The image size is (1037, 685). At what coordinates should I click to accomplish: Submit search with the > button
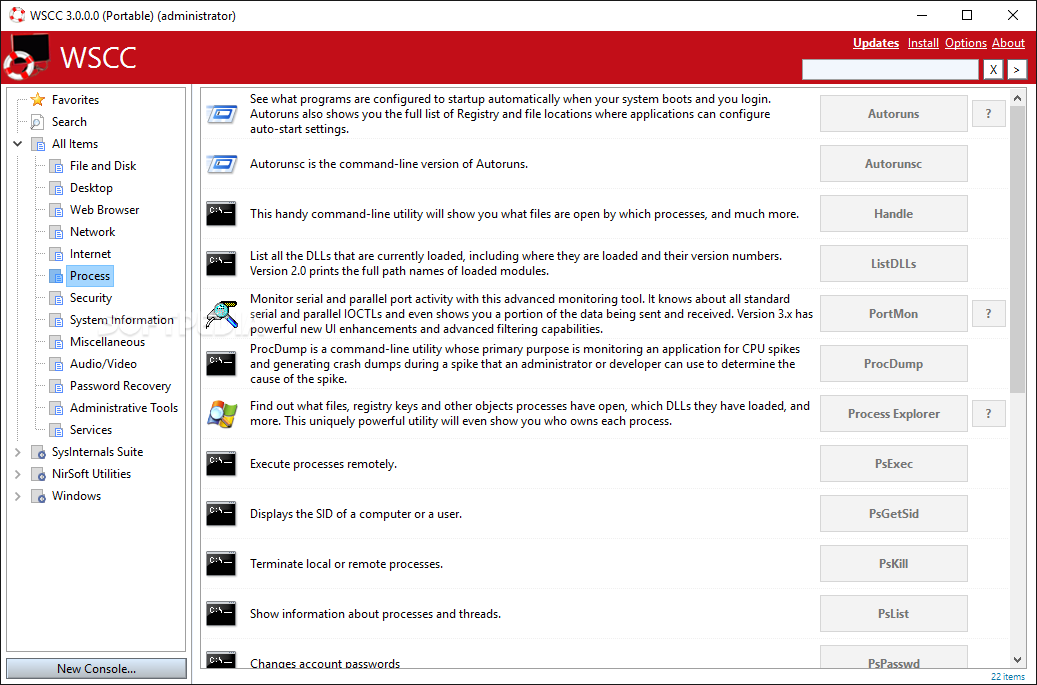(1016, 69)
